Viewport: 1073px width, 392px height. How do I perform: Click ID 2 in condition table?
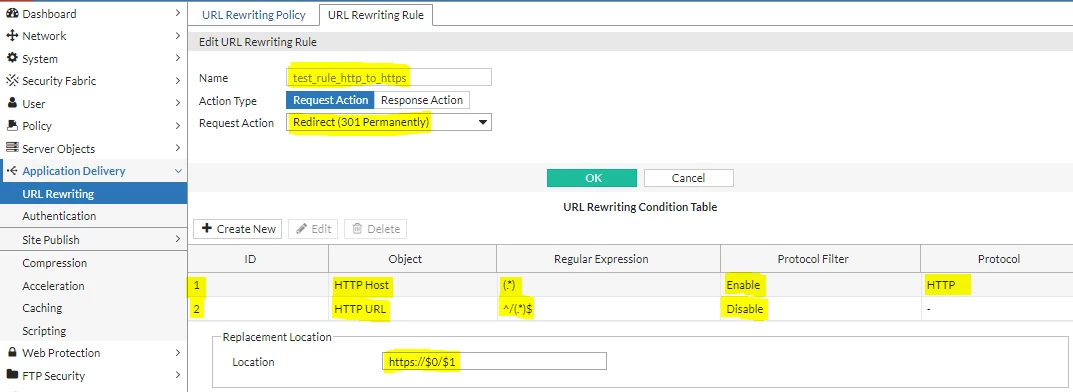tap(258, 309)
